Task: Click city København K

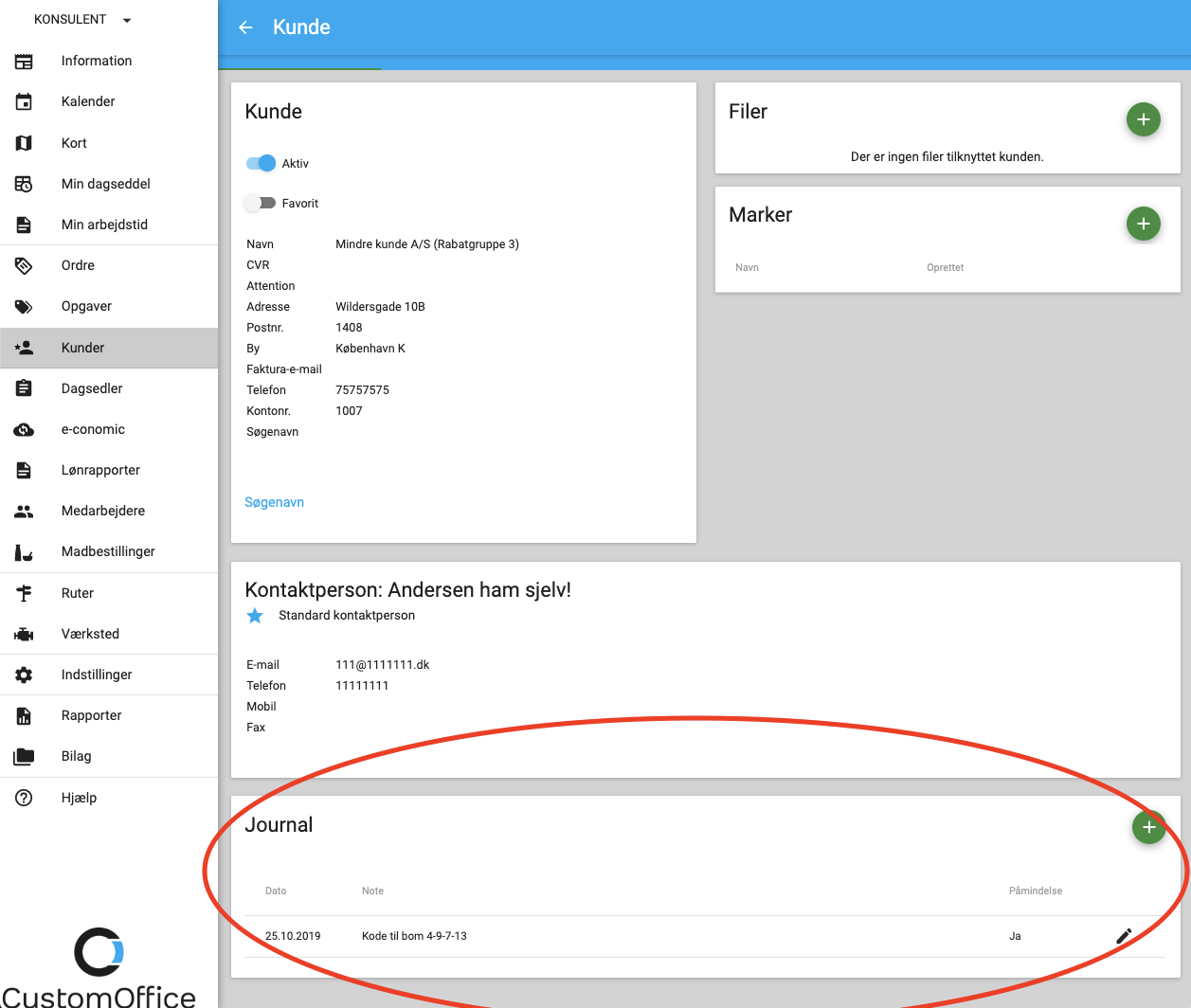Action: 370,349
